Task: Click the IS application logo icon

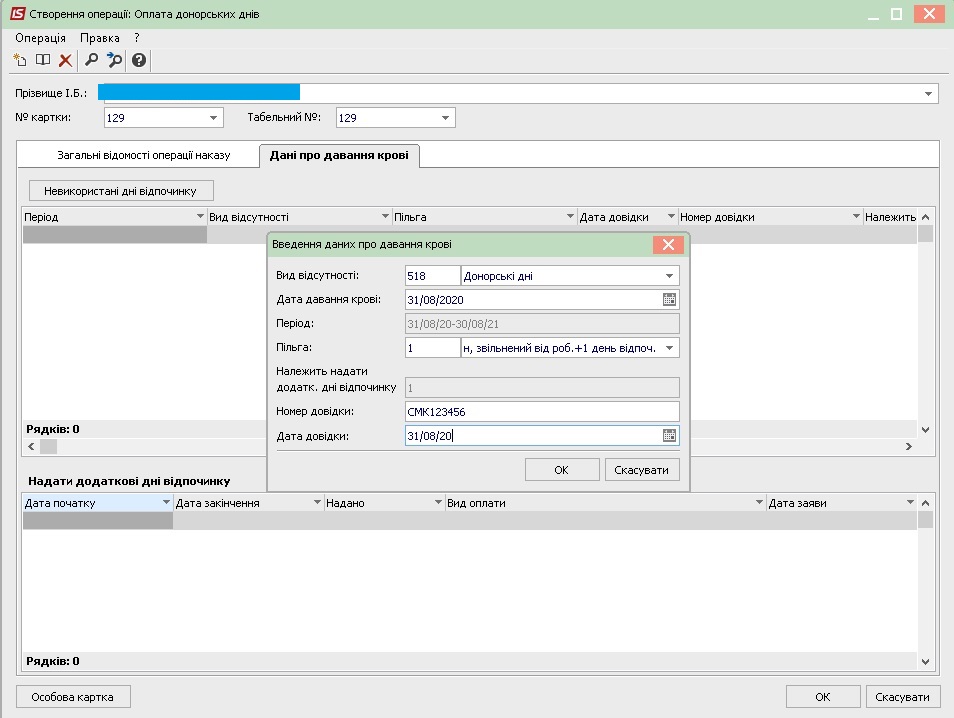Action: pyautogui.click(x=18, y=13)
